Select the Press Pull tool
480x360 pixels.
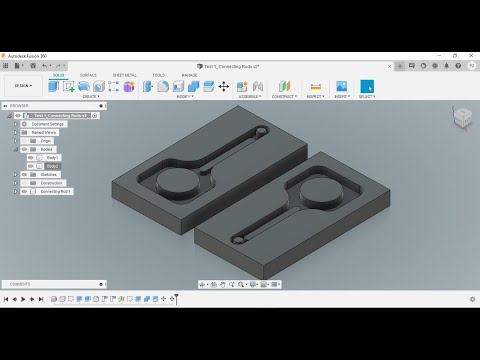pyautogui.click(x=148, y=86)
